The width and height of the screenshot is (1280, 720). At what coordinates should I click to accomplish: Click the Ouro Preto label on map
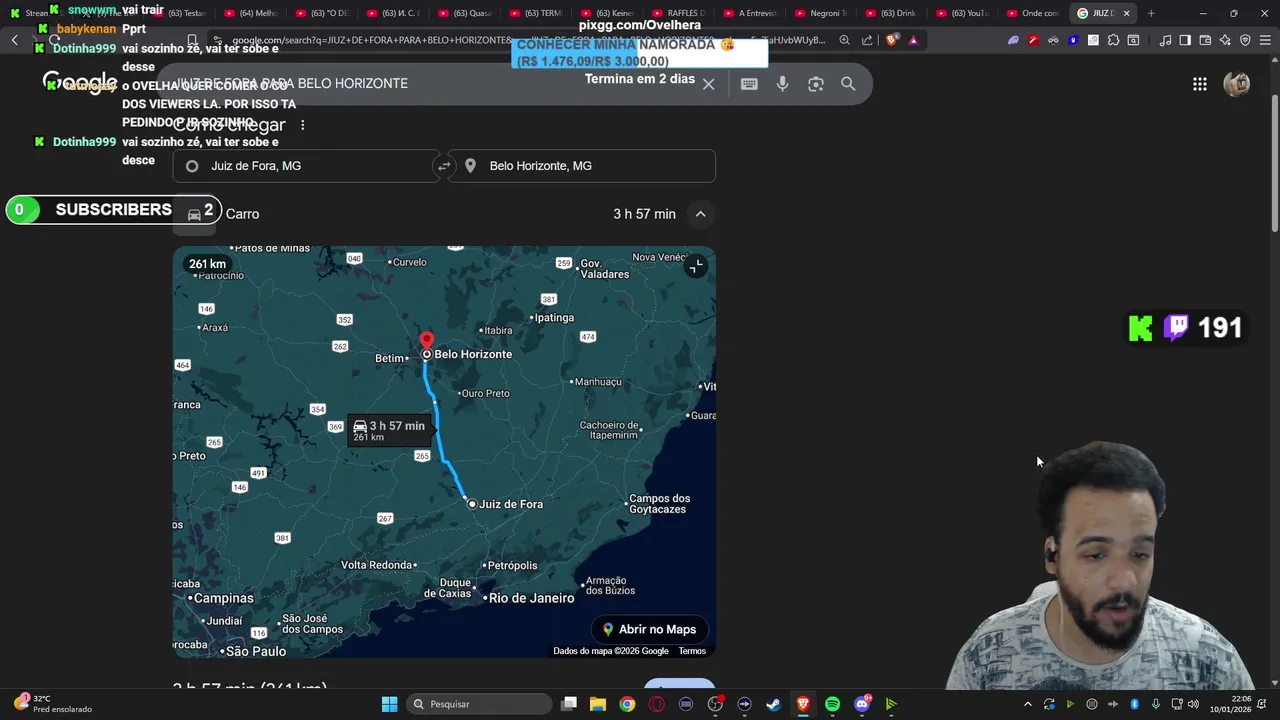click(485, 393)
